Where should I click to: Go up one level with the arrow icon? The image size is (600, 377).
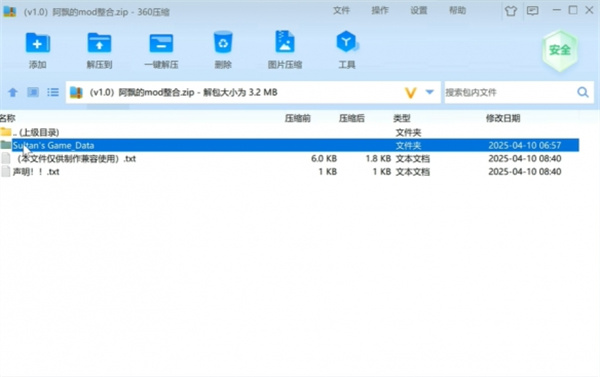pyautogui.click(x=13, y=92)
